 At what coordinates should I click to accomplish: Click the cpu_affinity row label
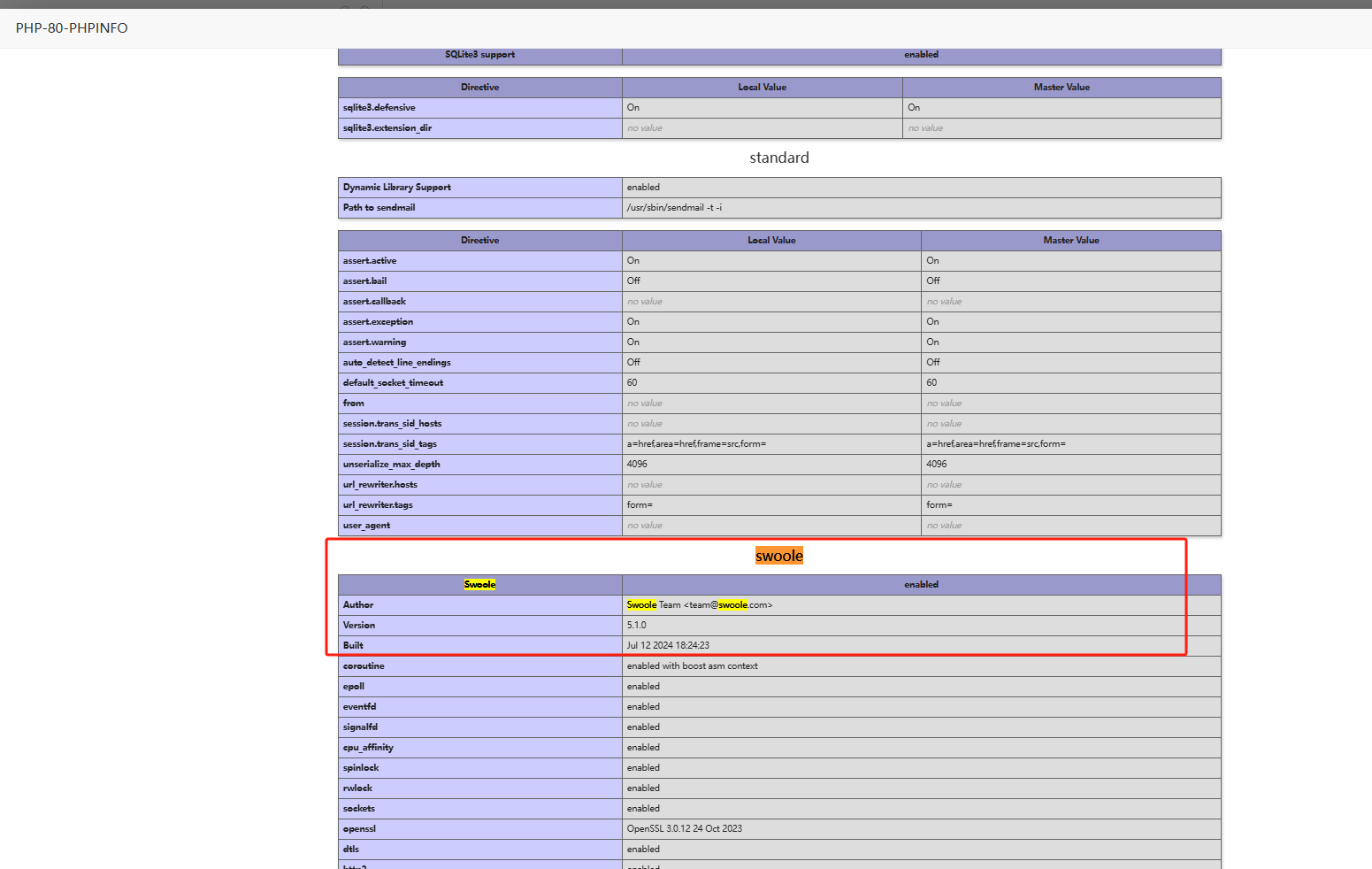(369, 748)
